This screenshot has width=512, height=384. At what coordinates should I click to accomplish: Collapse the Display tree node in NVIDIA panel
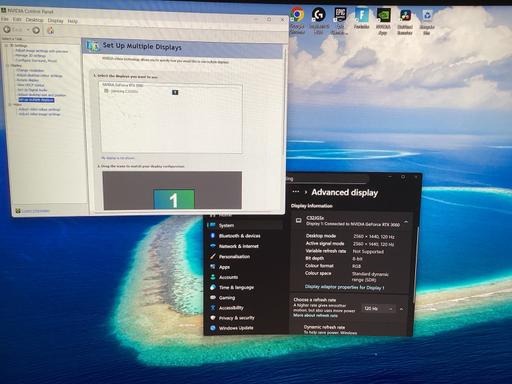tap(8, 66)
